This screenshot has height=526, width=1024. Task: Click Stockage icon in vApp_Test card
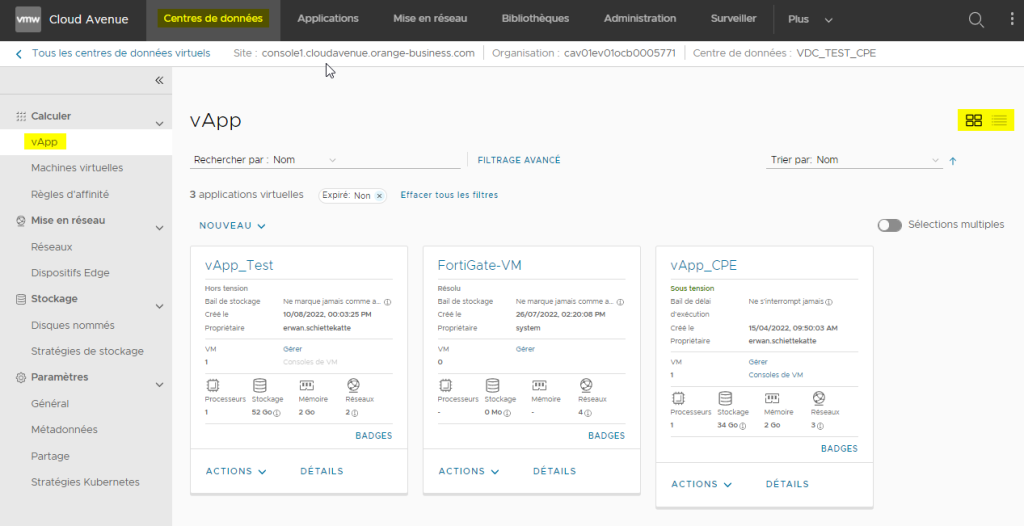coord(259,385)
